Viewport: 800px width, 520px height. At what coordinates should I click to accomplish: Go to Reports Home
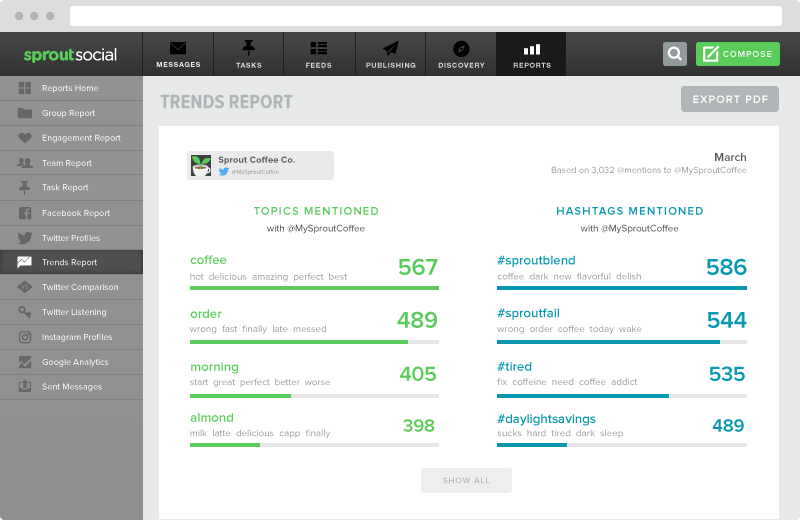click(71, 88)
